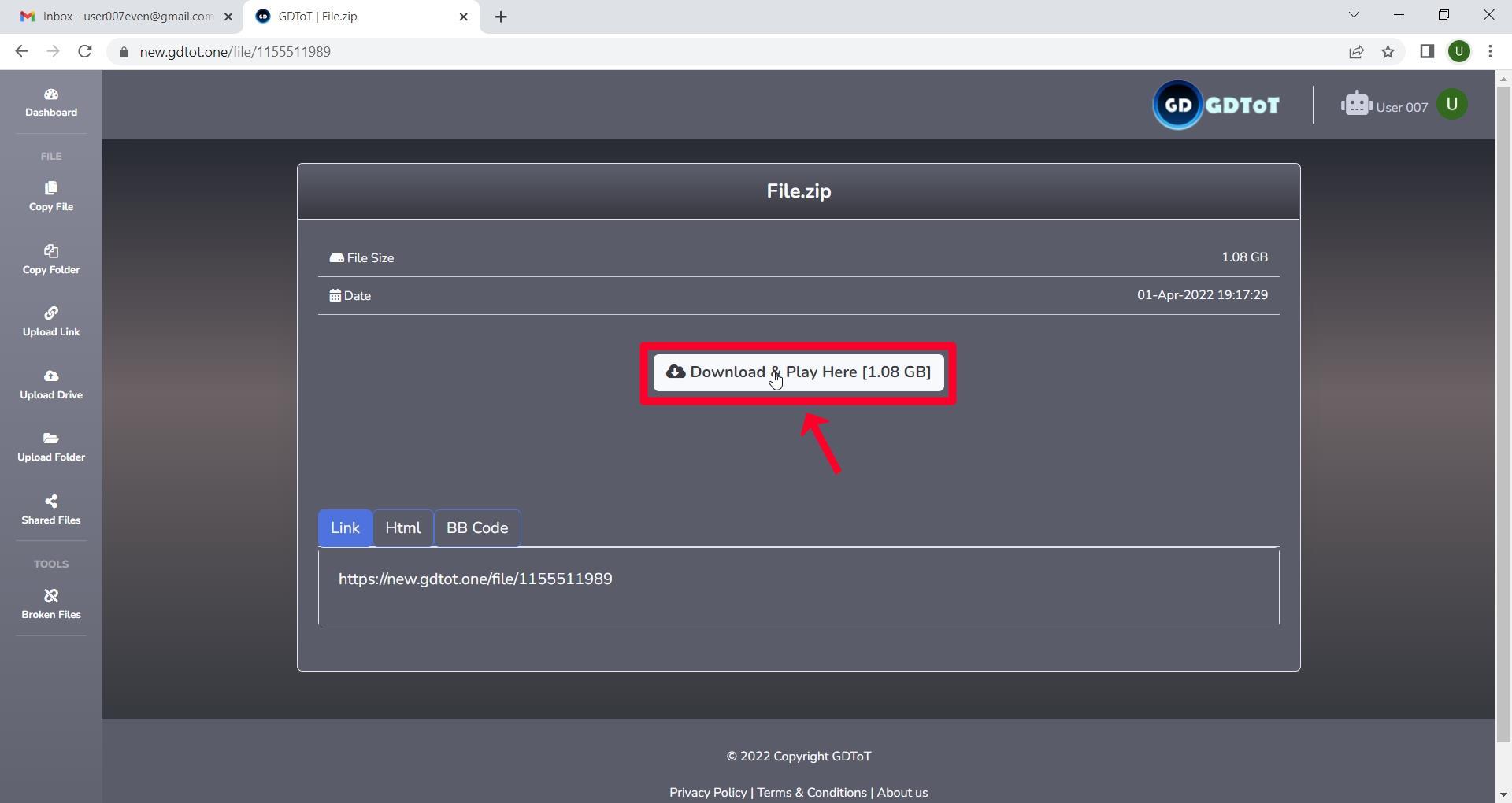Open User 007 account menu
This screenshot has width=1512, height=803.
tap(1404, 105)
